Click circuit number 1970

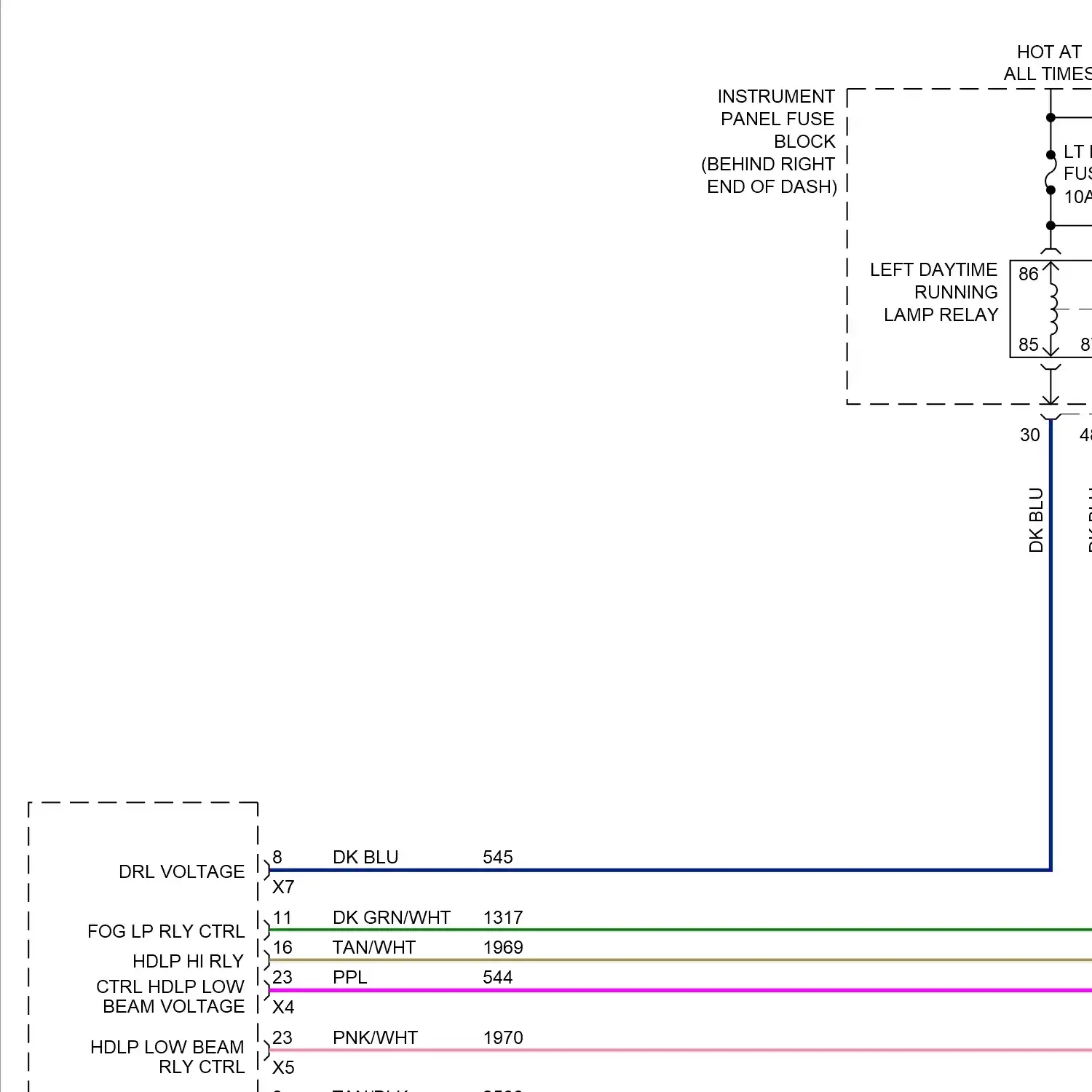tap(503, 1037)
